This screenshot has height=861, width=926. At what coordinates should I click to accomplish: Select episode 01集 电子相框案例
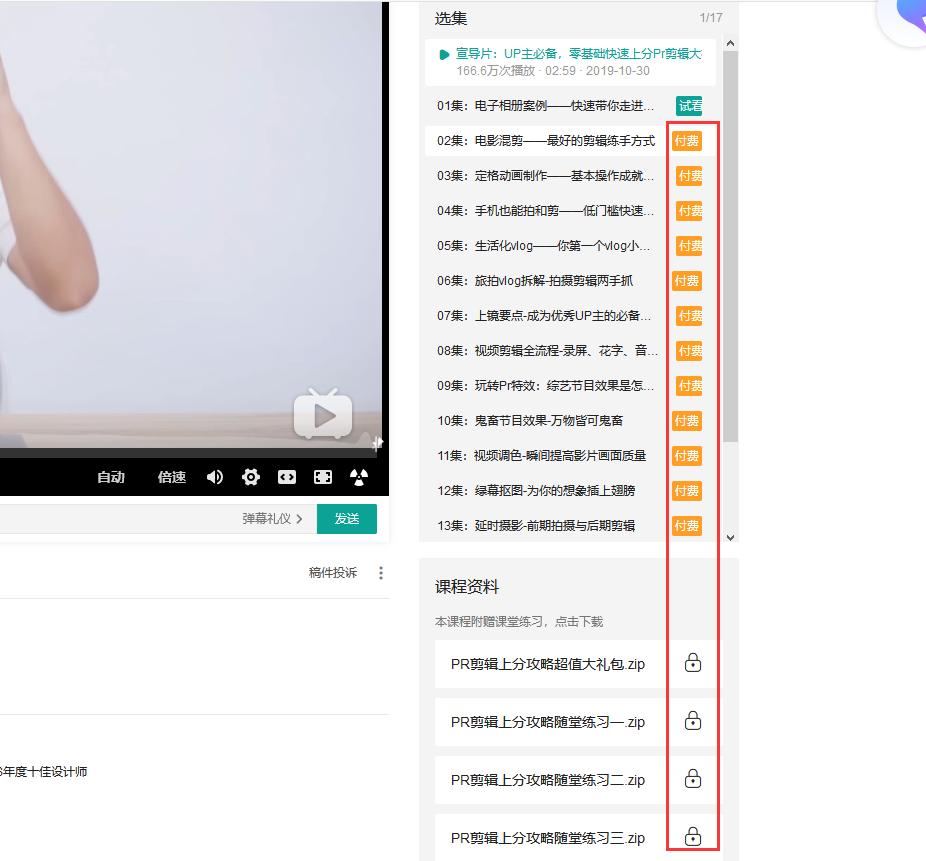tap(540, 106)
